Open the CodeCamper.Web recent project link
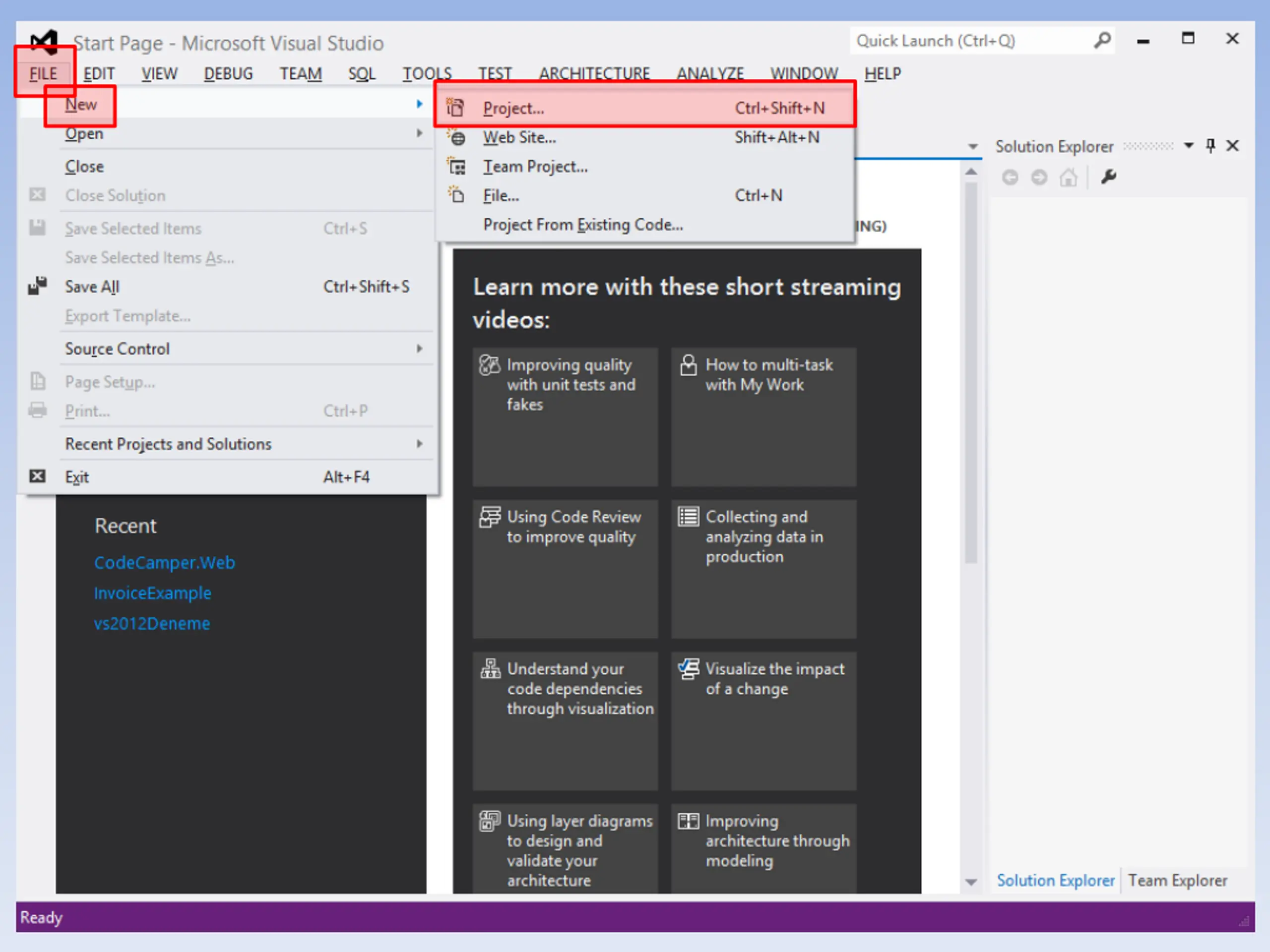This screenshot has height=952, width=1270. [x=164, y=562]
